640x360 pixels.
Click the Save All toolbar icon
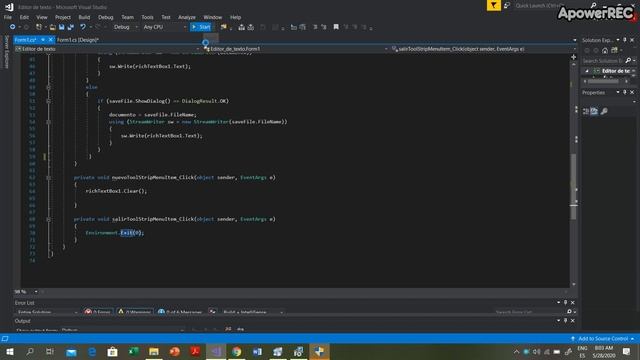(x=71, y=27)
